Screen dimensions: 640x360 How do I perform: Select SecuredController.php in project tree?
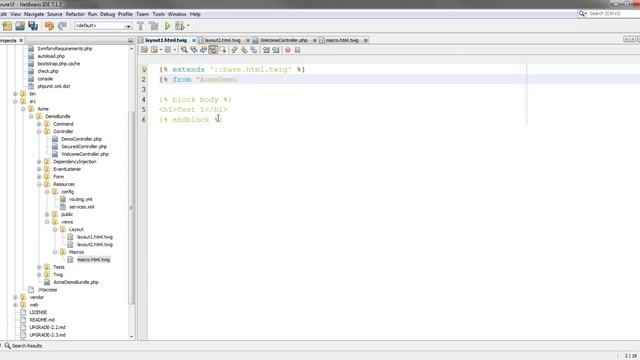(84, 147)
